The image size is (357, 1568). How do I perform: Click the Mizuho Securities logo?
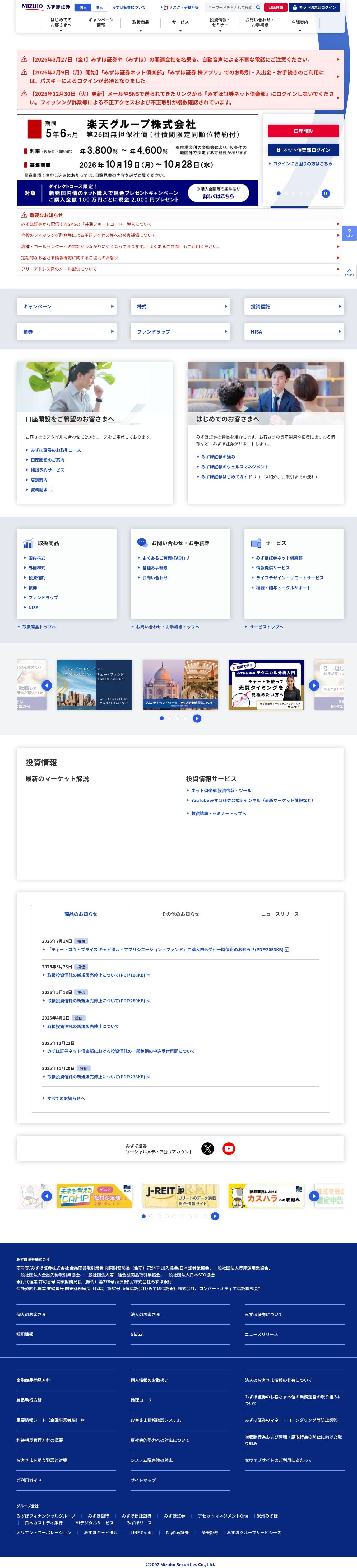[46, 7]
